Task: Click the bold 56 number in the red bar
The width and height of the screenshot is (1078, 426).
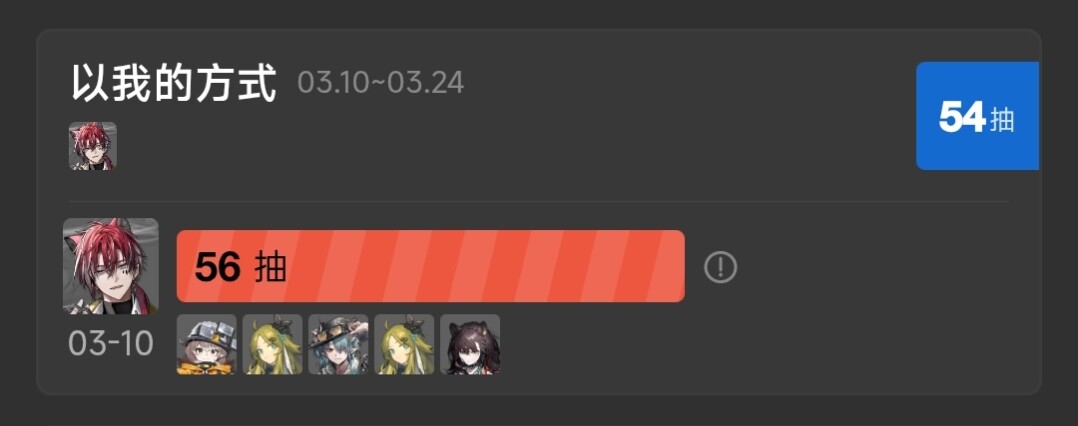Action: tap(218, 267)
